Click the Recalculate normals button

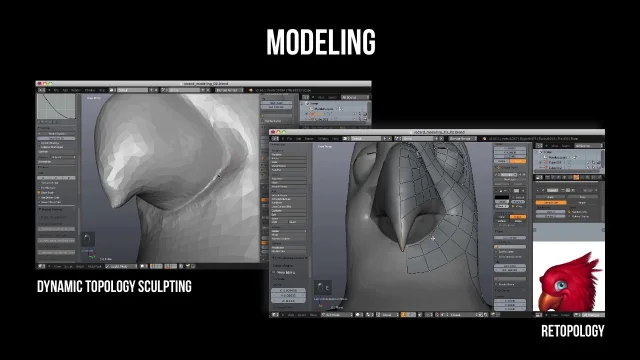(289, 247)
